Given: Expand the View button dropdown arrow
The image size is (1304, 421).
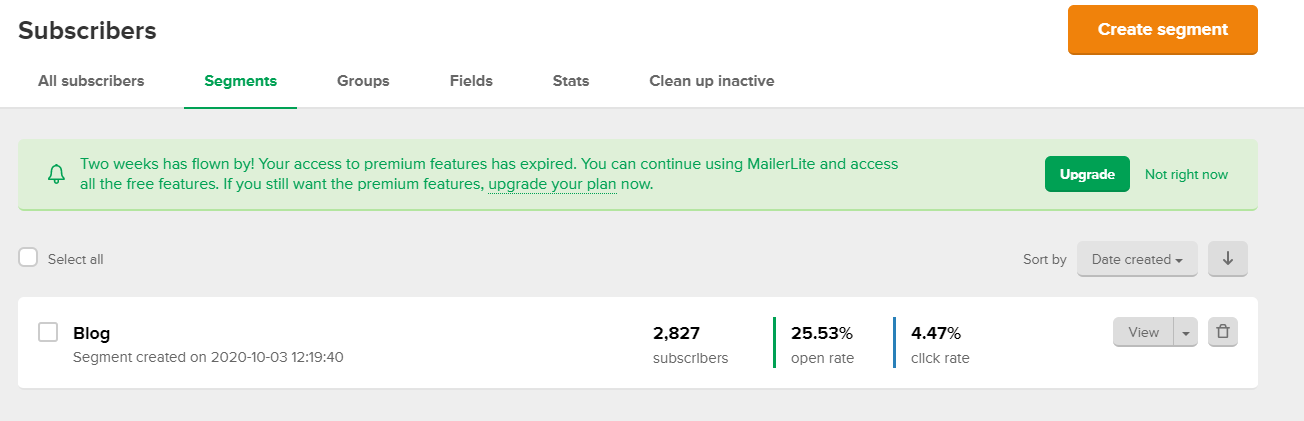Looking at the screenshot, I should click(x=1185, y=333).
